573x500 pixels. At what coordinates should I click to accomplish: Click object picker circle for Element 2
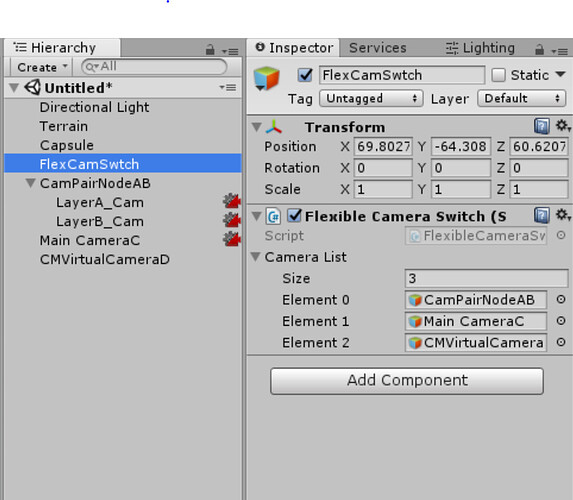pos(561,342)
